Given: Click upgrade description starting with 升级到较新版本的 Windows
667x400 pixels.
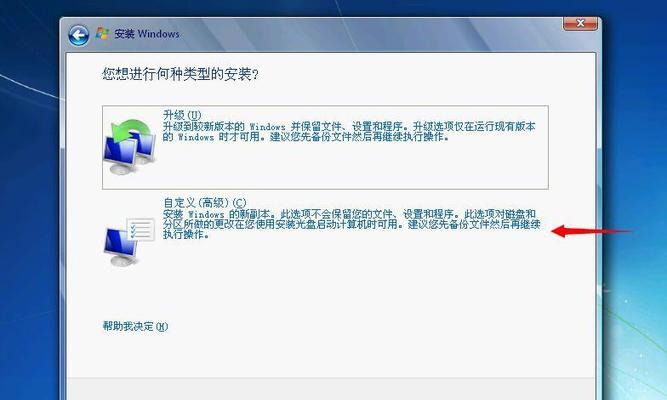Looking at the screenshot, I should click(349, 132).
